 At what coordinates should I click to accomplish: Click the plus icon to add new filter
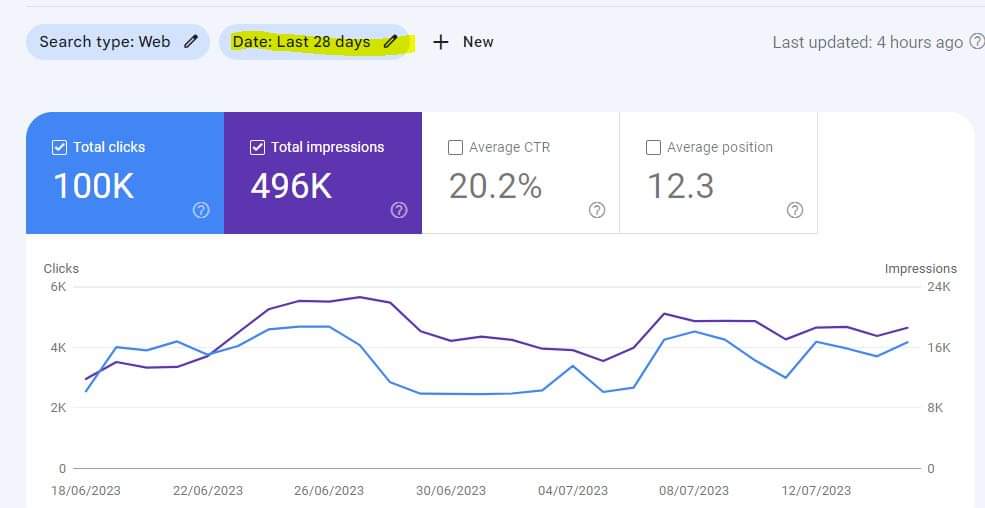point(441,42)
